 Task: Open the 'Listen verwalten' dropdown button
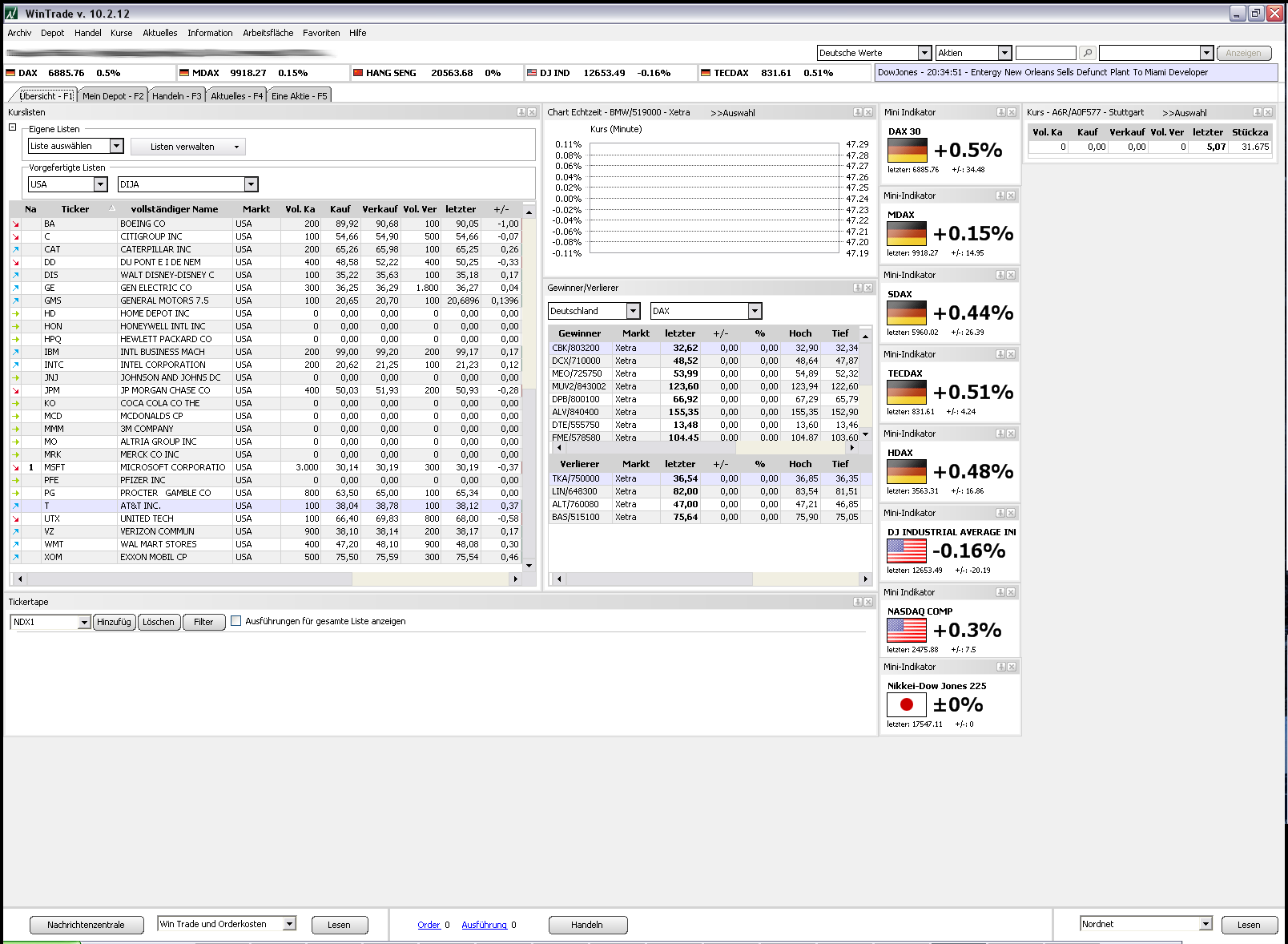(188, 147)
